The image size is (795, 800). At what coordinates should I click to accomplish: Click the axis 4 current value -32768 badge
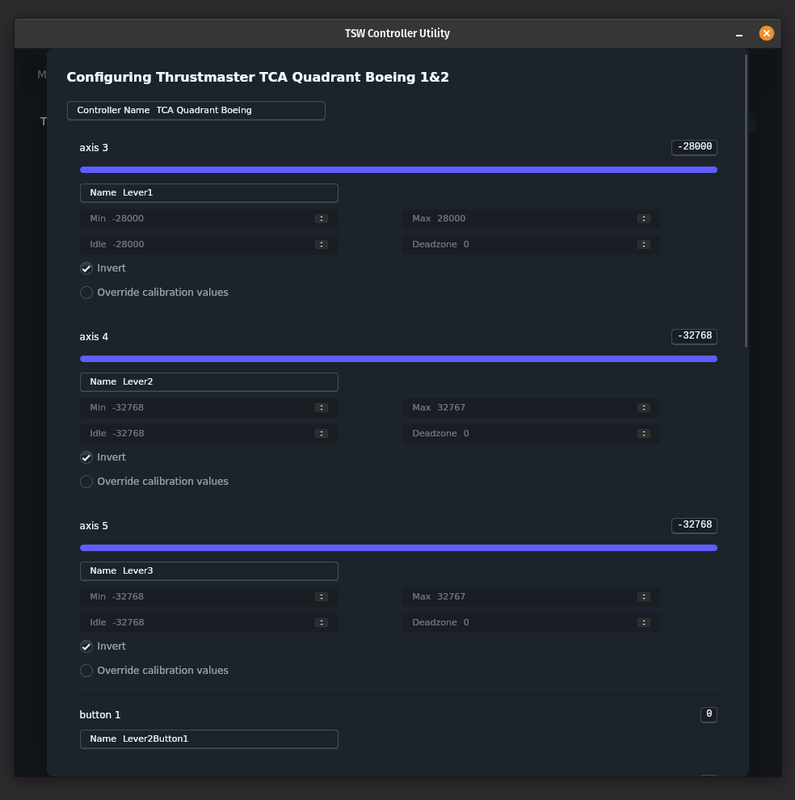click(694, 336)
